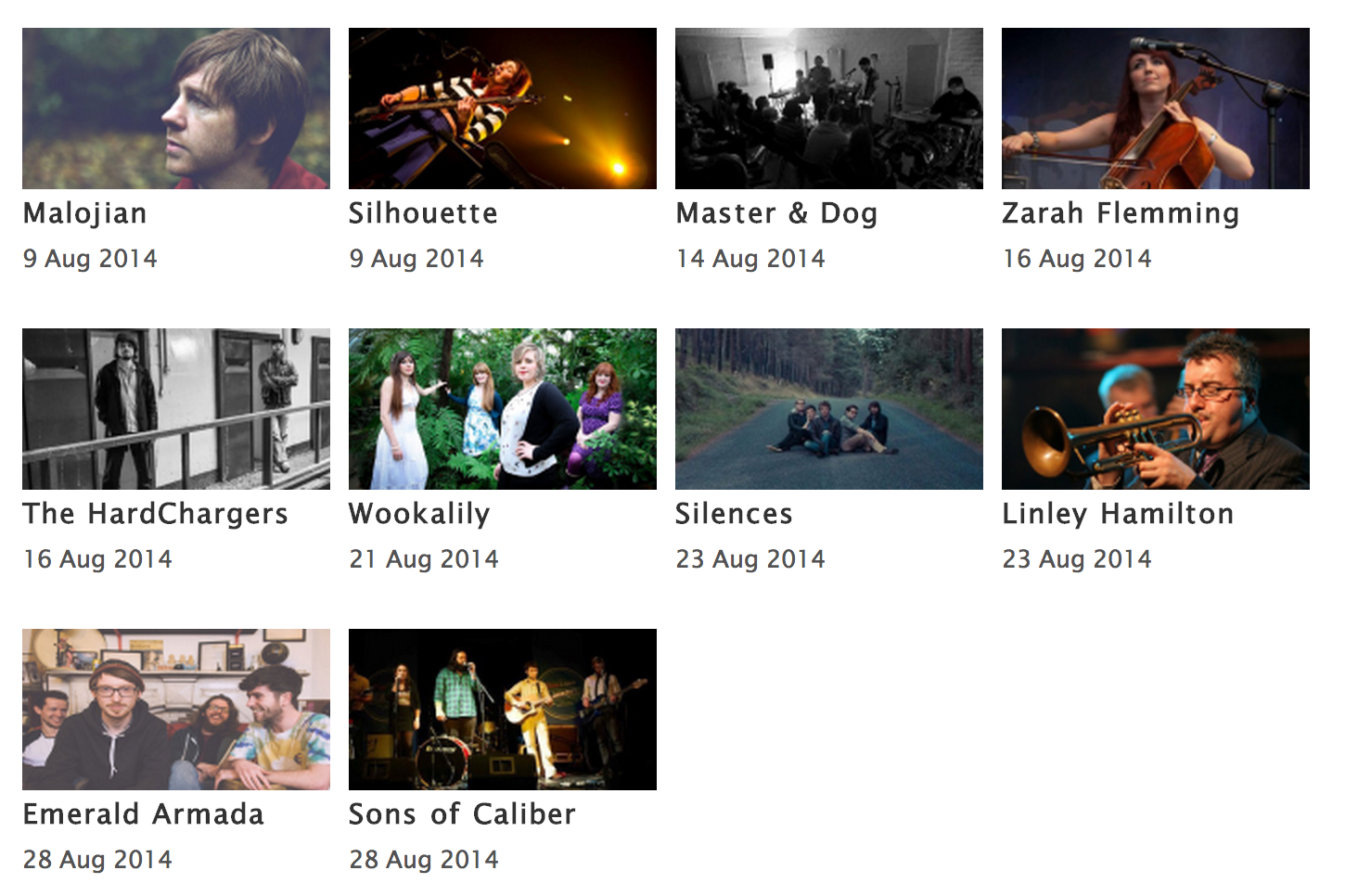This screenshot has width=1358, height=896.
Task: Open The HardChargers photo
Action: [176, 409]
